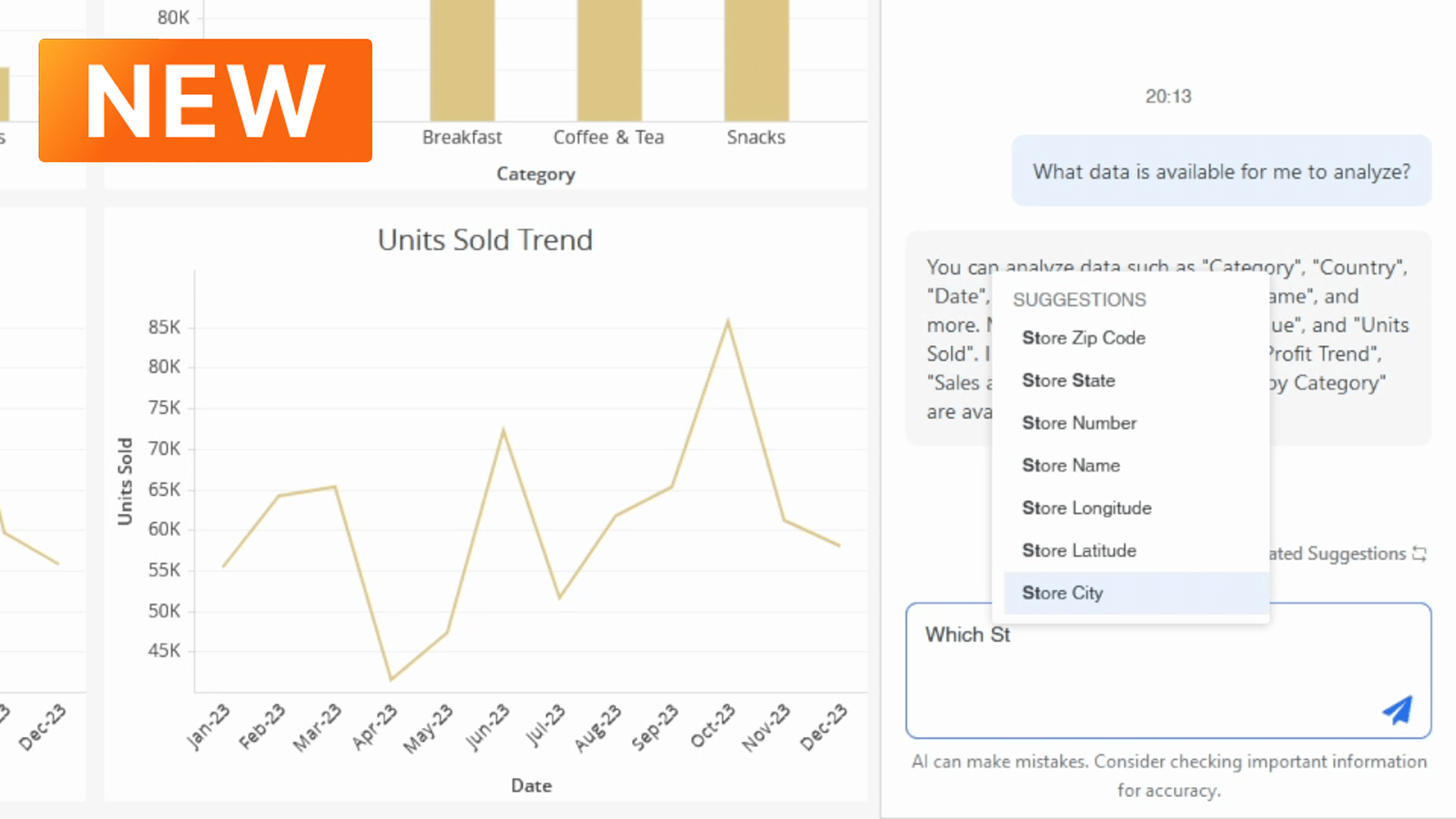Open the Generated Suggestions link
1456x819 pixels.
1338,554
